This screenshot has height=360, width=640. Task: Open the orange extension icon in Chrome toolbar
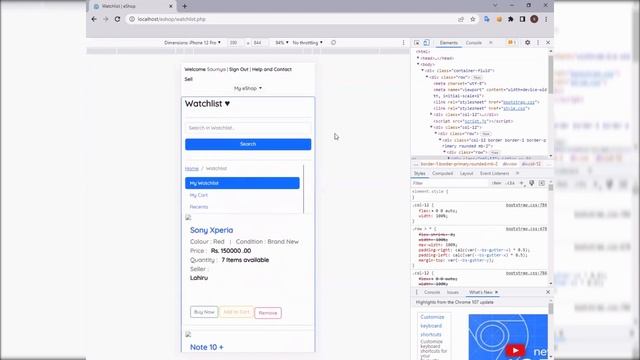point(499,19)
